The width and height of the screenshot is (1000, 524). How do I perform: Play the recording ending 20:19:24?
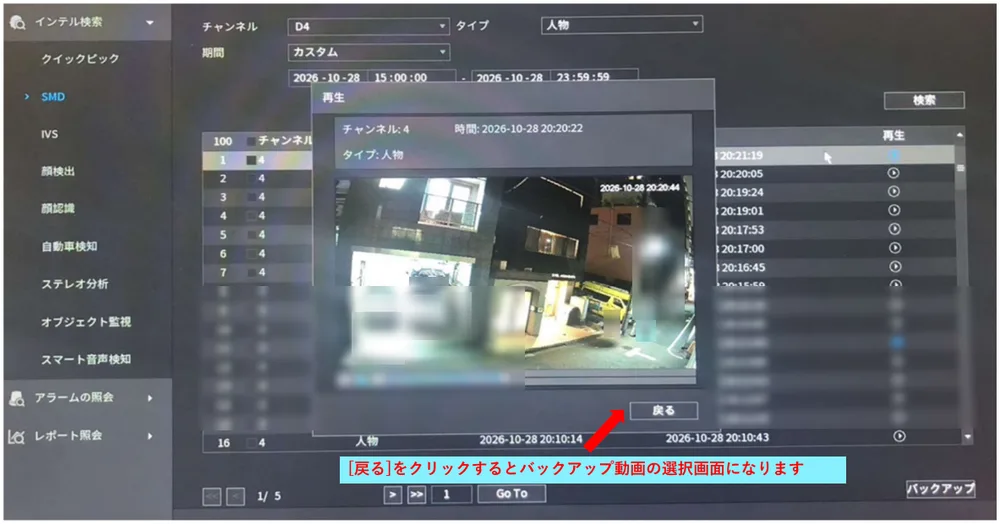[894, 191]
